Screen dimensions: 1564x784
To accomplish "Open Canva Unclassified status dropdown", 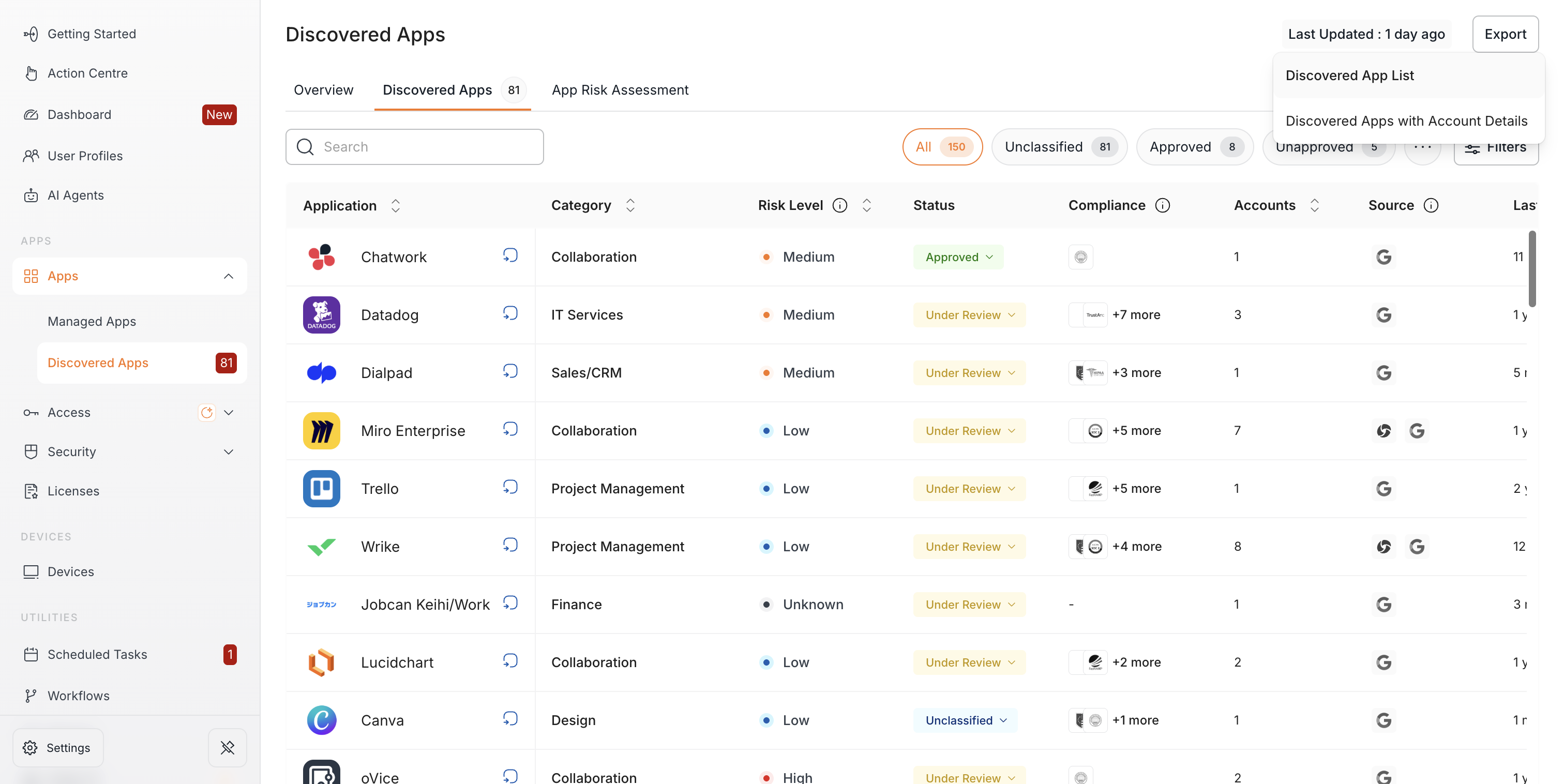I will click(x=966, y=720).
